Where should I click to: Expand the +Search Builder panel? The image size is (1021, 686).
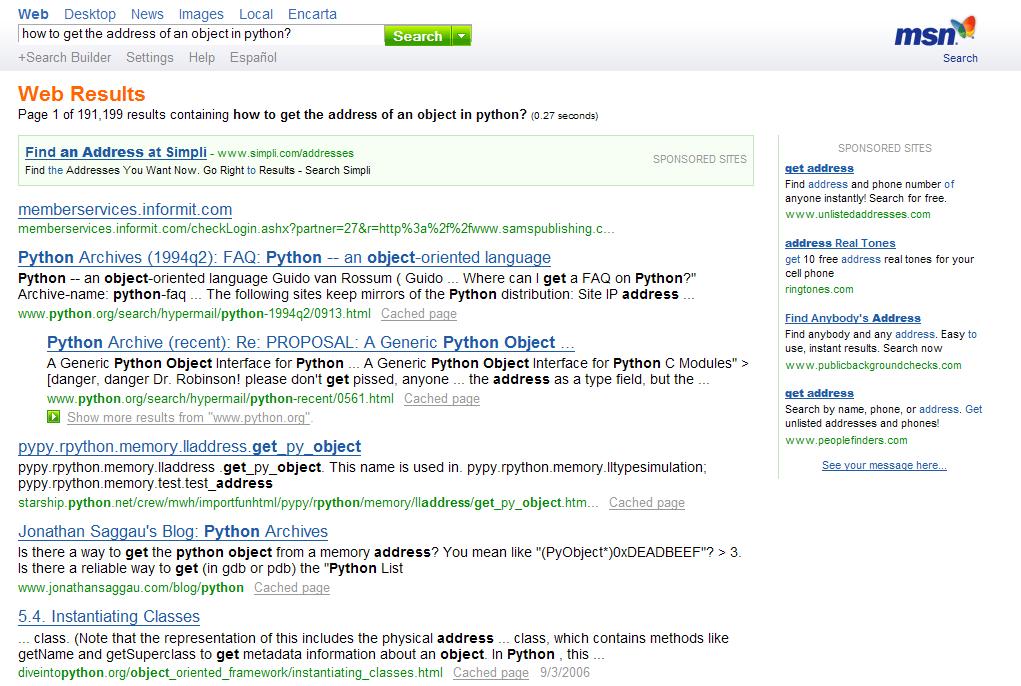point(65,58)
